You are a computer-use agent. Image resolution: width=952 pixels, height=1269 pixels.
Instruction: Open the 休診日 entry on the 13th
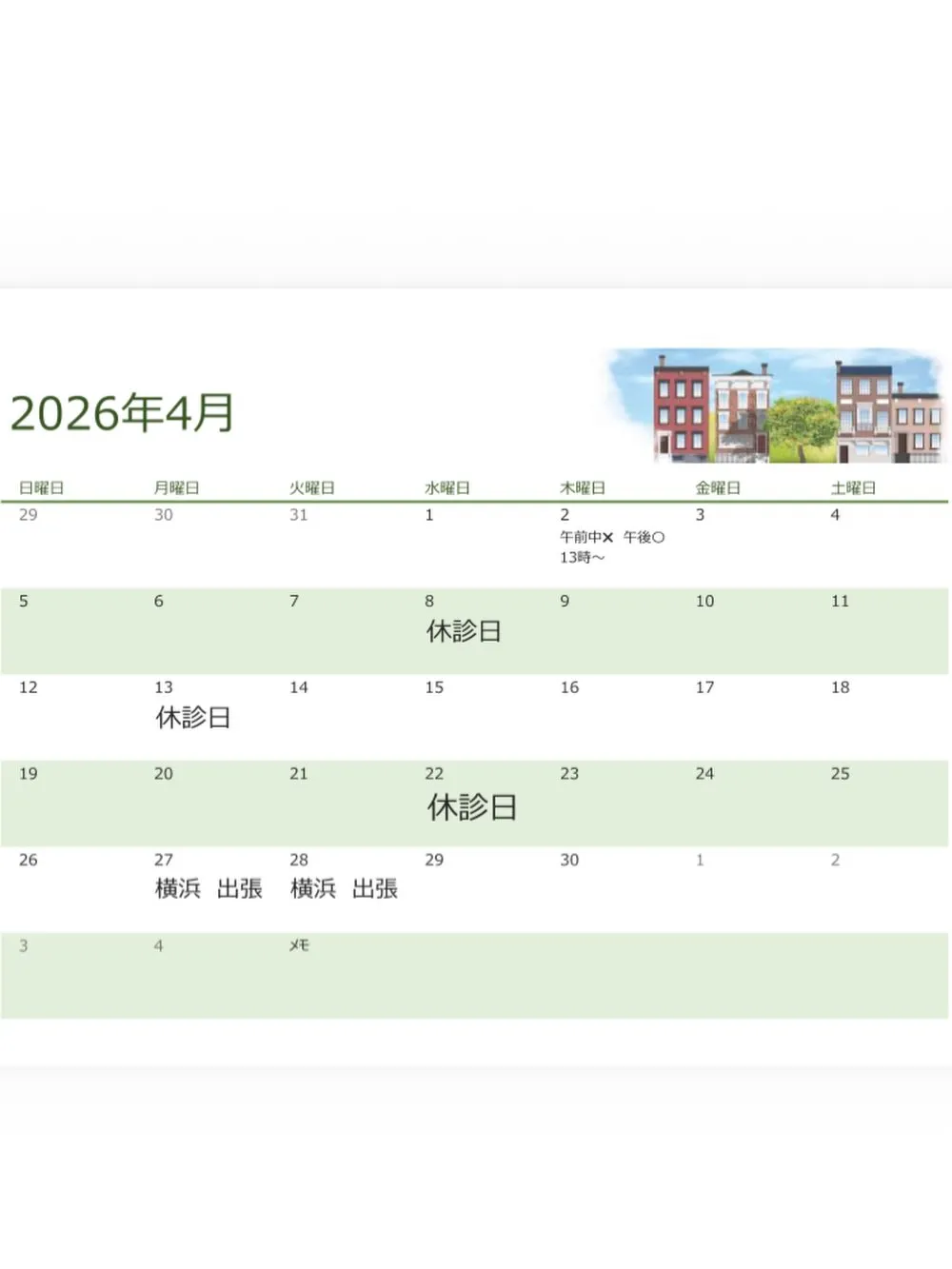[x=193, y=718]
